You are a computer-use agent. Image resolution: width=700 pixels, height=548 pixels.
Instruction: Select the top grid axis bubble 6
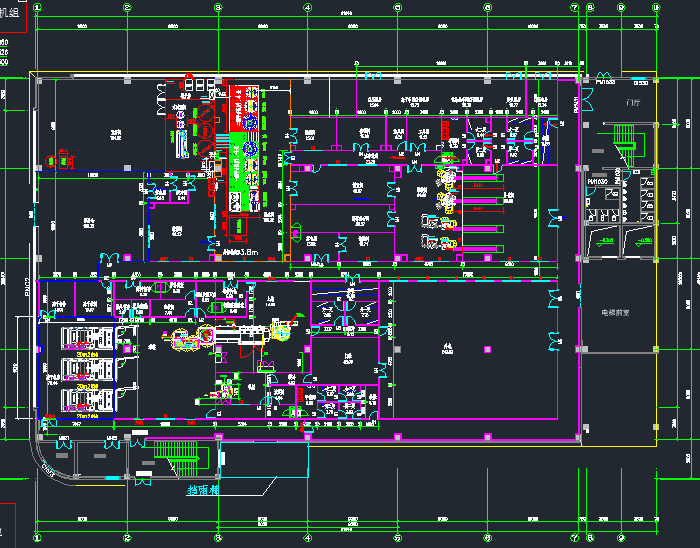pos(487,8)
